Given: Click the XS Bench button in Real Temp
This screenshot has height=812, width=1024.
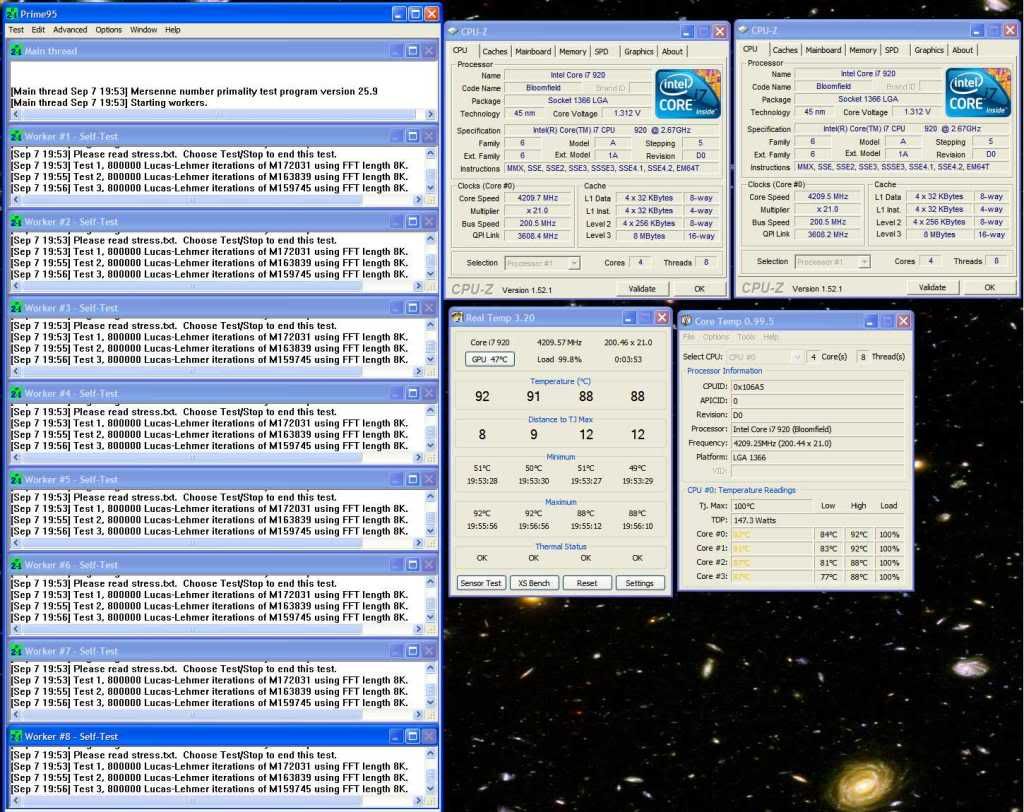Looking at the screenshot, I should point(534,583).
